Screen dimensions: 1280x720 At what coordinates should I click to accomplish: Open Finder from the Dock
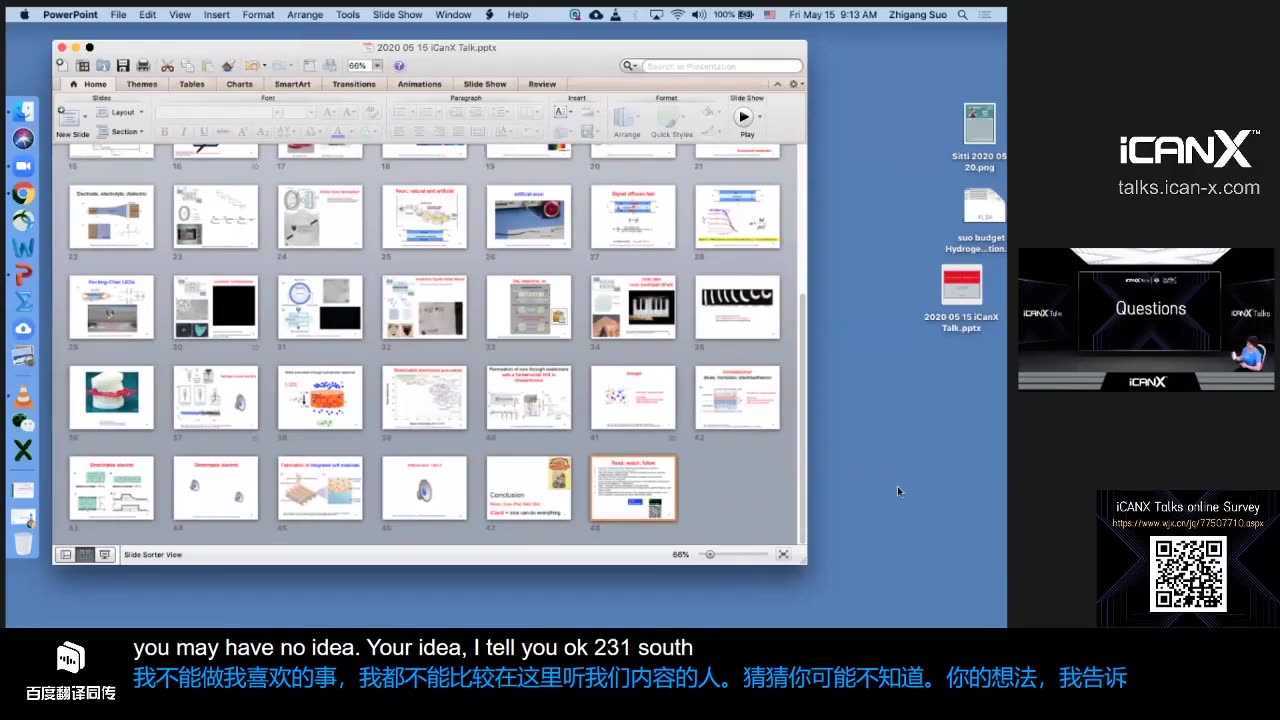coord(23,112)
